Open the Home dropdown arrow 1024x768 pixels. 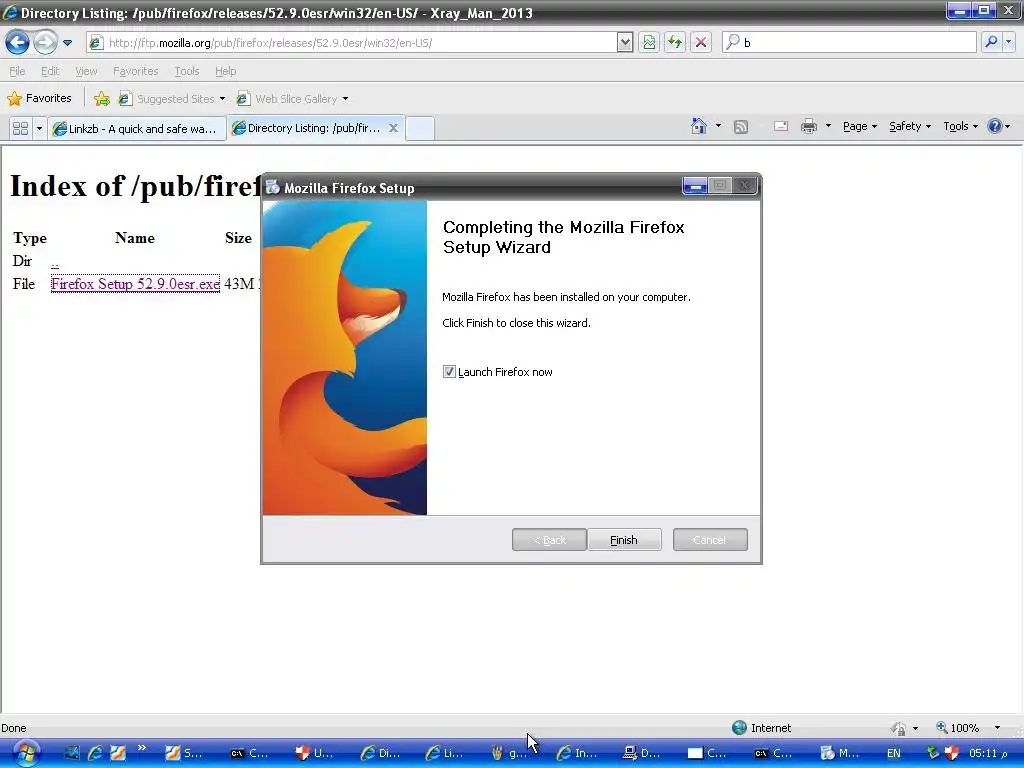718,126
